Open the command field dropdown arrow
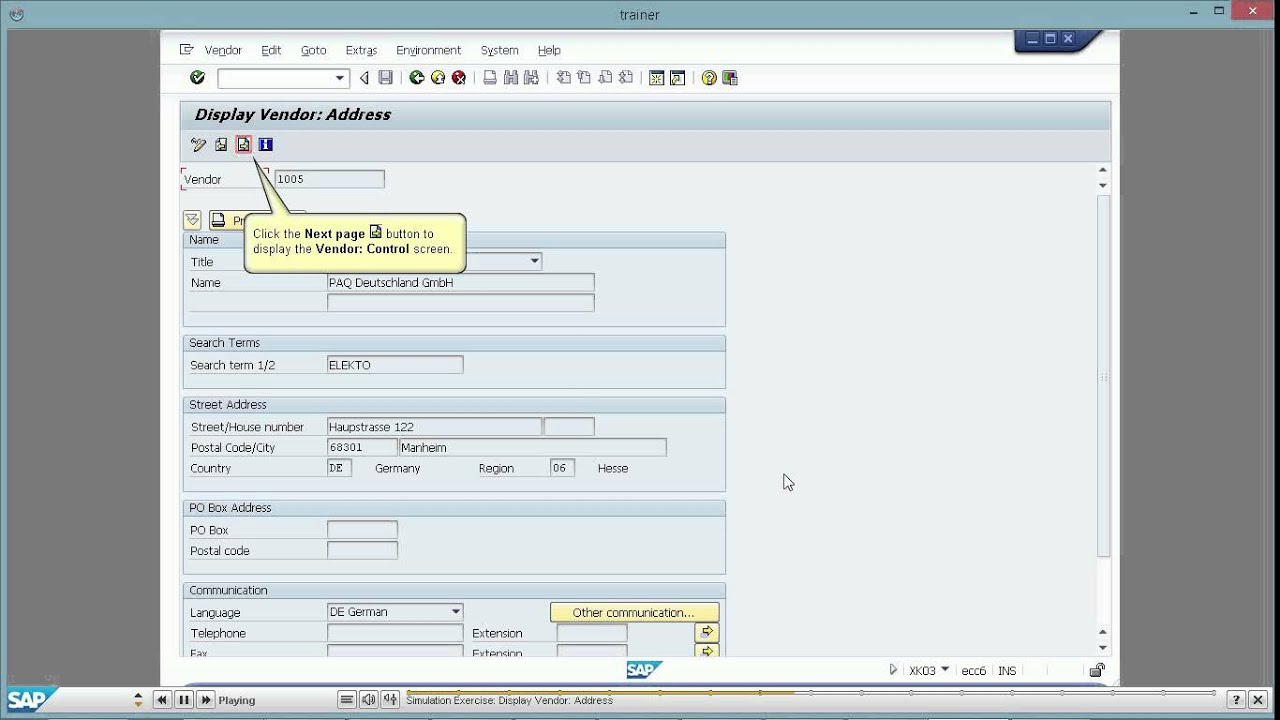 click(340, 78)
